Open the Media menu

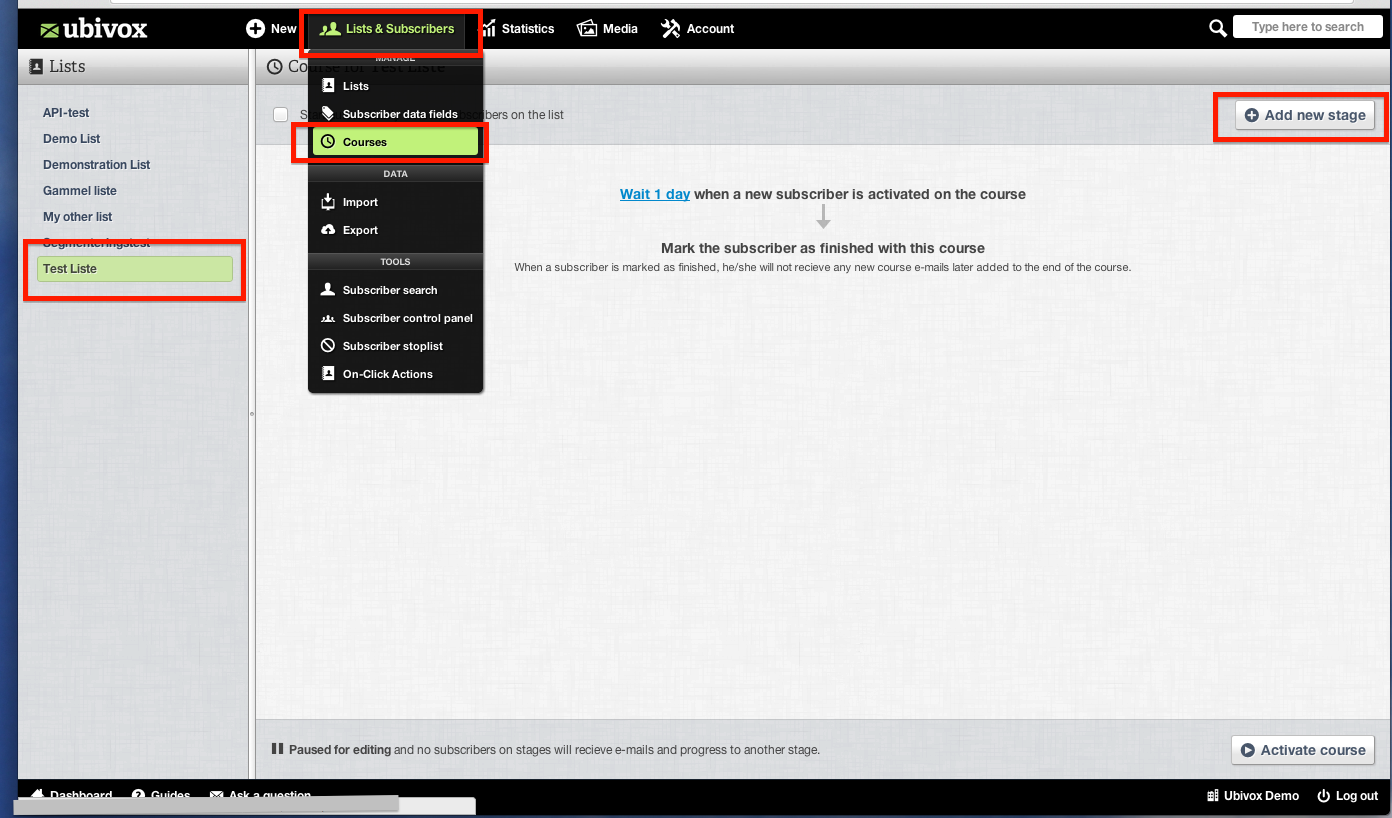tap(607, 29)
